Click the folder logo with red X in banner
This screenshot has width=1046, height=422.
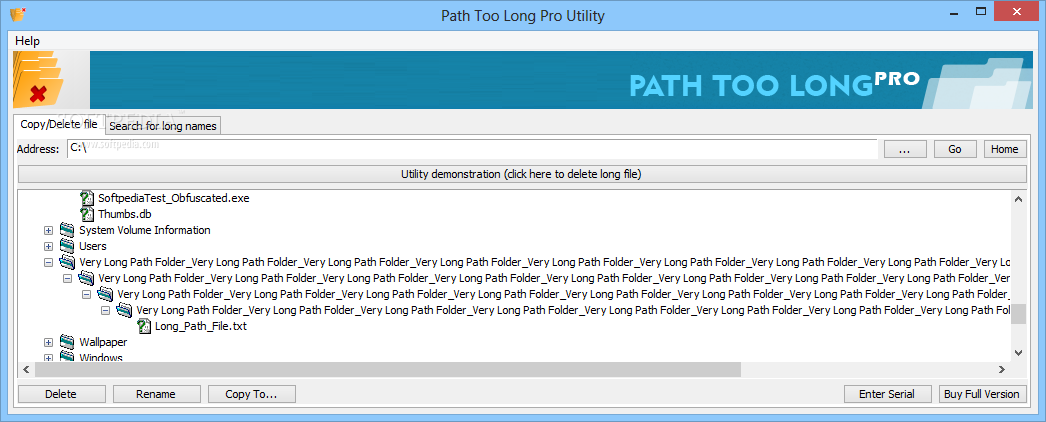click(x=37, y=81)
